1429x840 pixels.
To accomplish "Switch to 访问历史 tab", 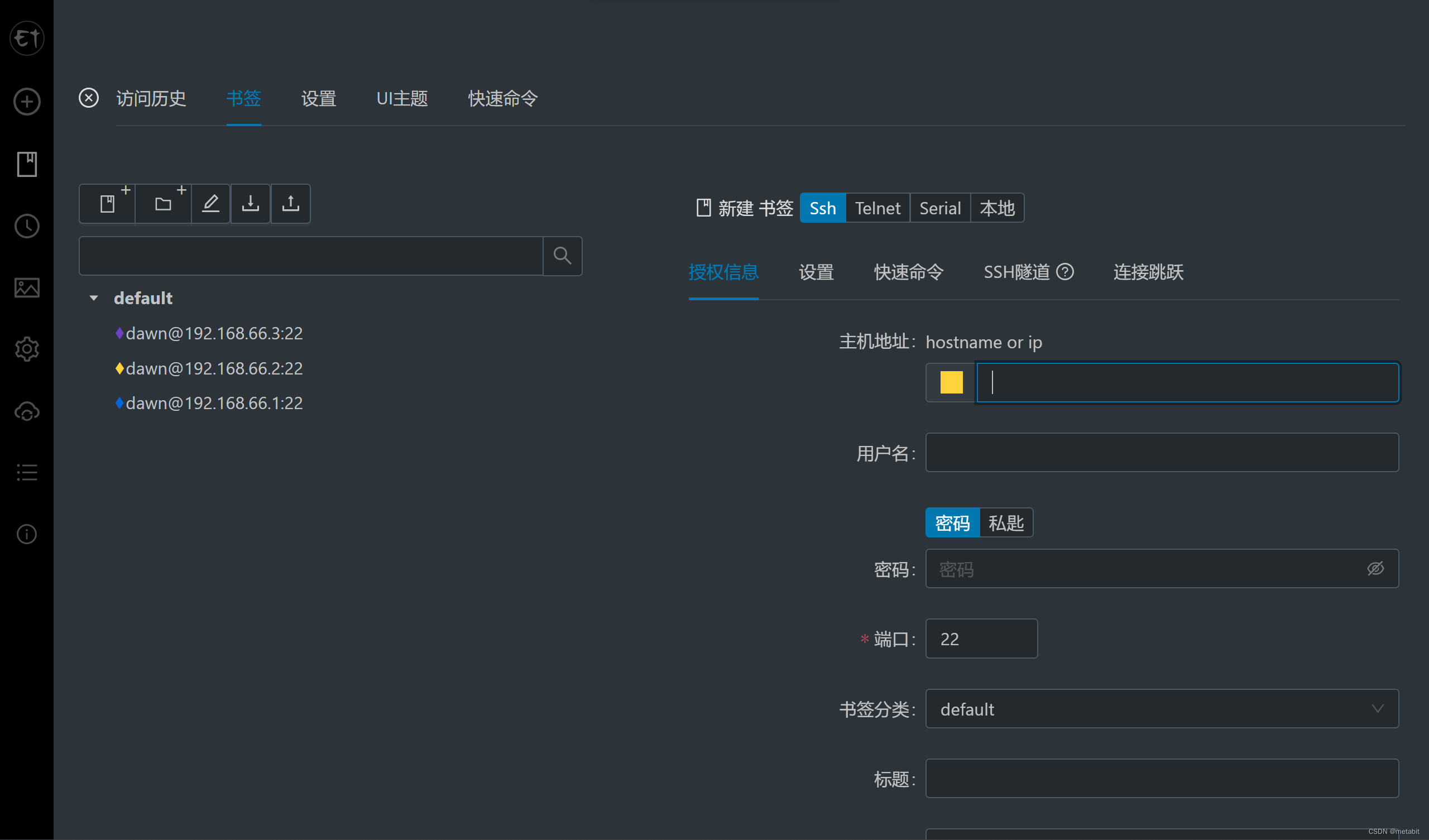I will pyautogui.click(x=151, y=99).
